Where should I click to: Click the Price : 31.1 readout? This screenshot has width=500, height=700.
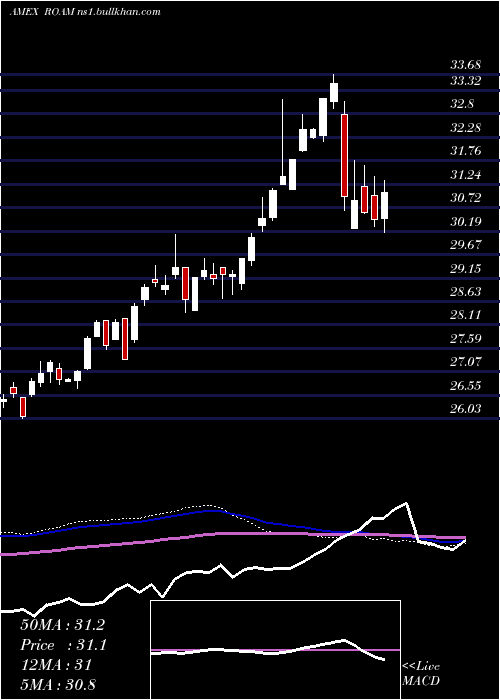pyautogui.click(x=62, y=645)
